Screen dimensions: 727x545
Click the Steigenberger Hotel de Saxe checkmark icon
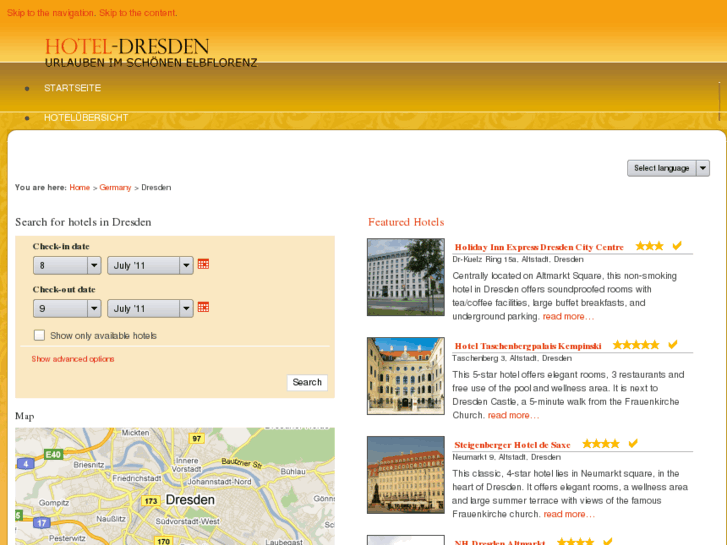pos(633,443)
